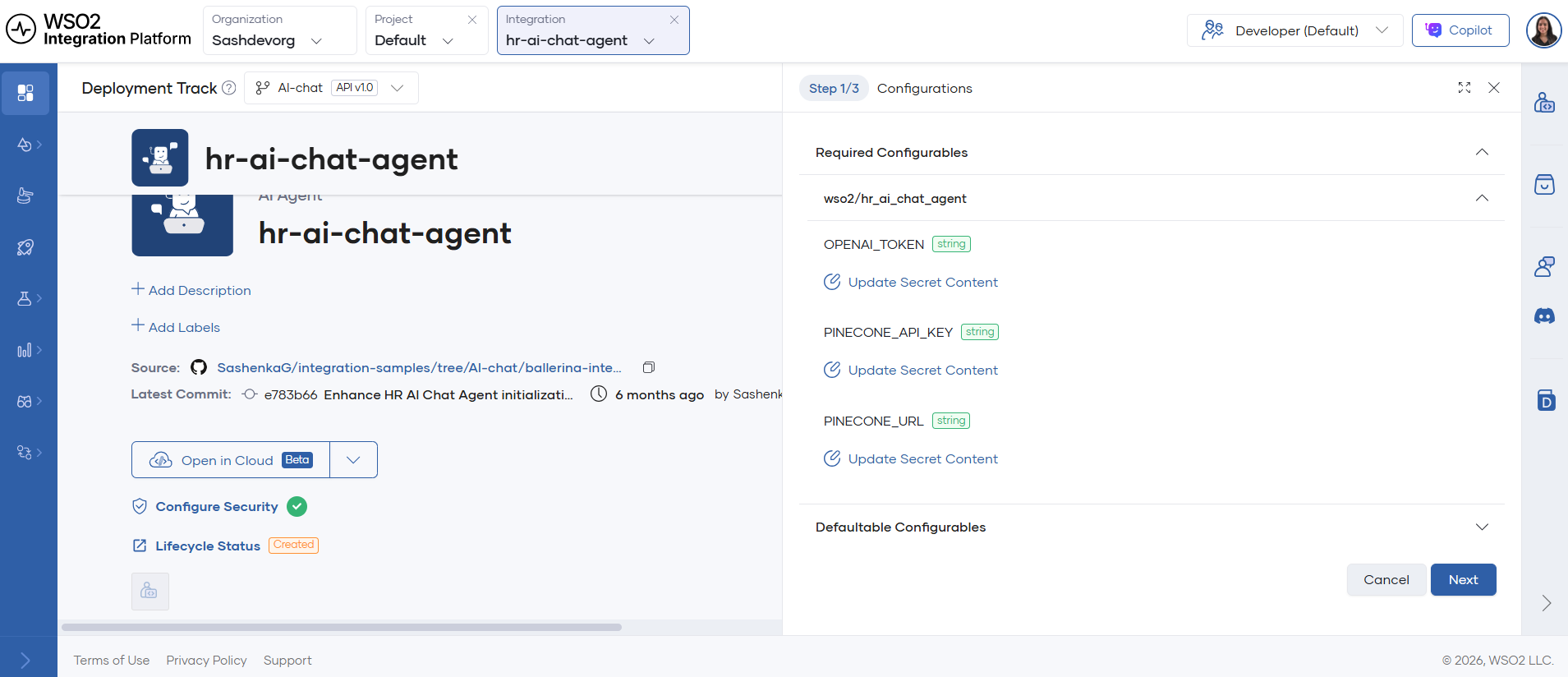1568x677 pixels.
Task: Update Secret Content for PINECONE_URL
Action: click(x=911, y=458)
